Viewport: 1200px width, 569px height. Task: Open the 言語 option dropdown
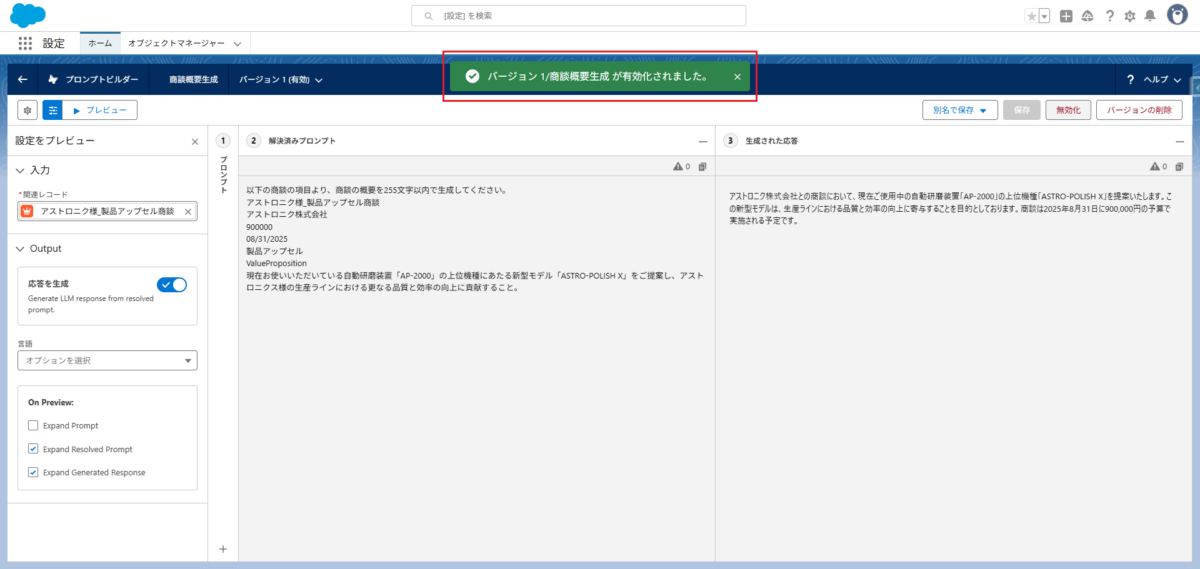(x=107, y=360)
